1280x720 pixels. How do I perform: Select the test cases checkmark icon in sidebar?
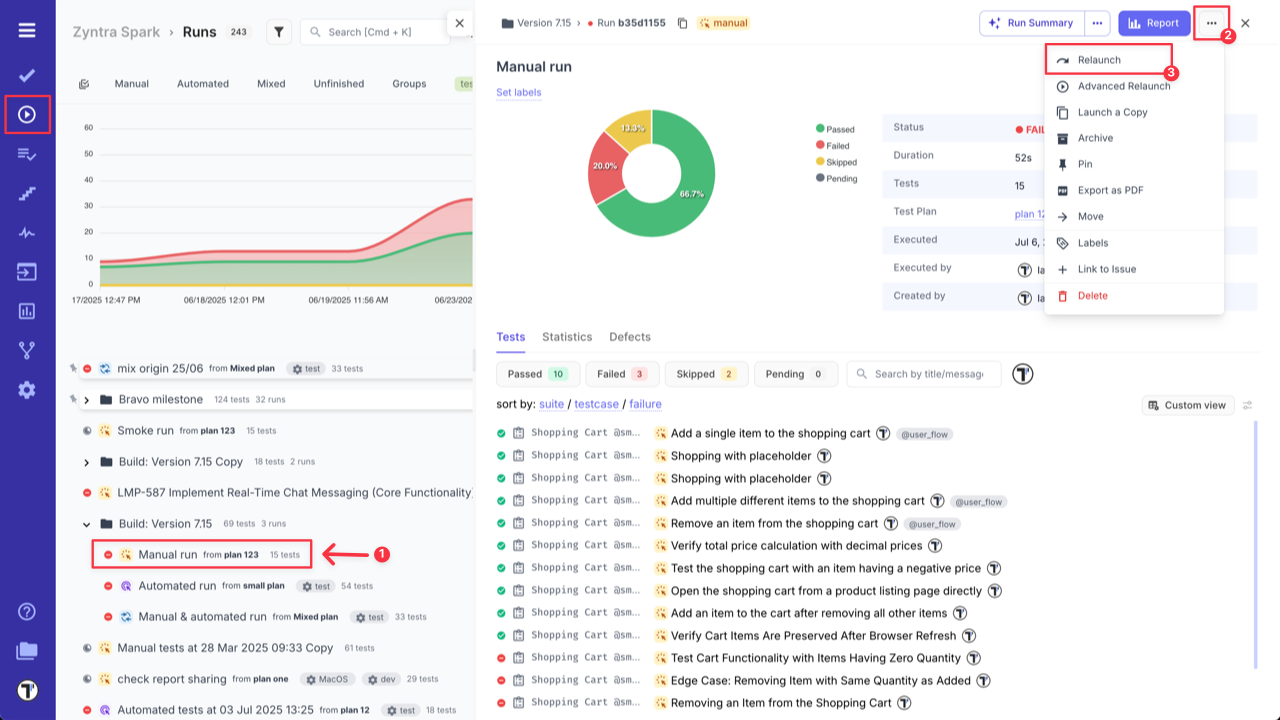(27, 74)
